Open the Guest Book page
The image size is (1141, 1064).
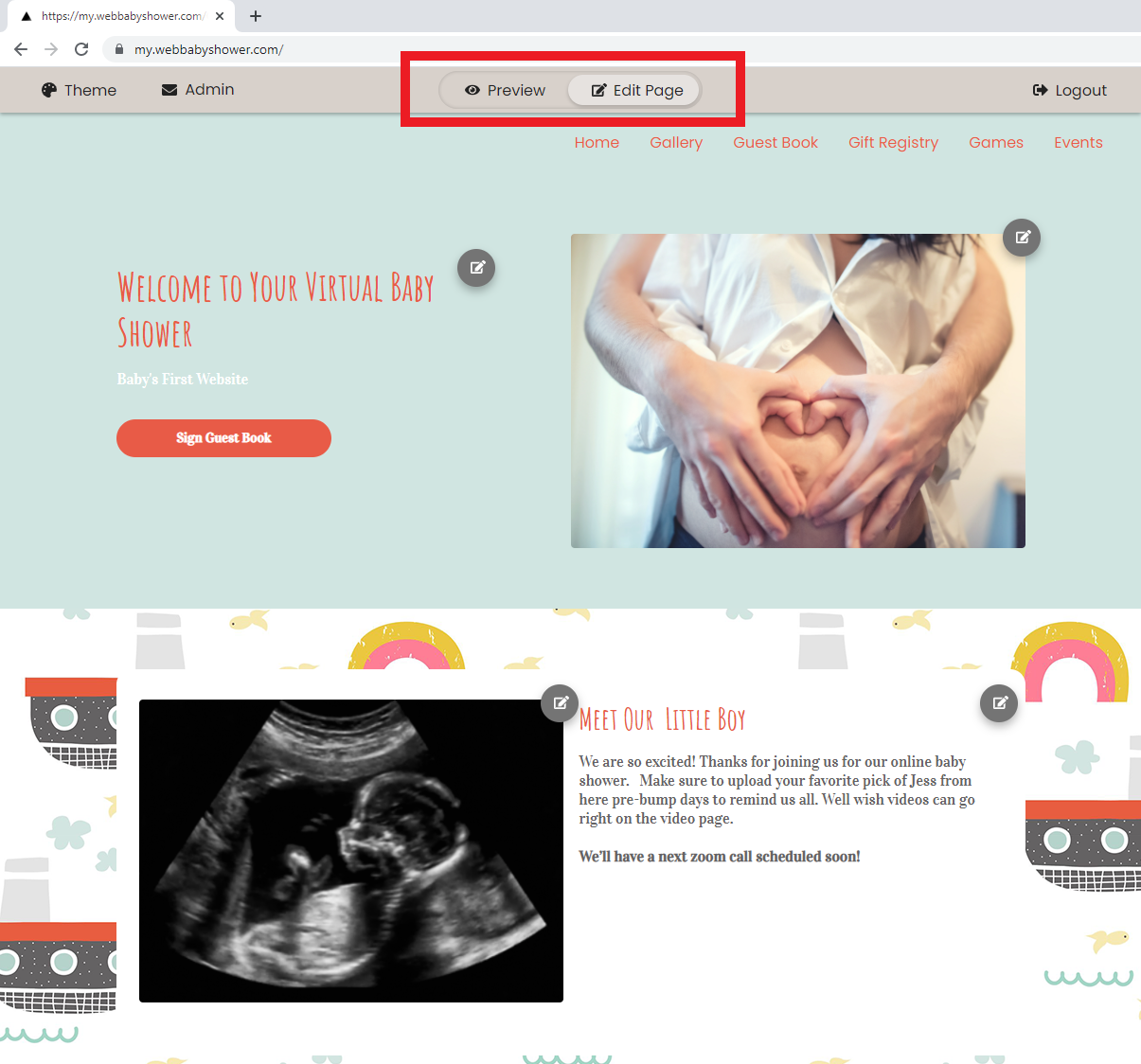tap(776, 142)
